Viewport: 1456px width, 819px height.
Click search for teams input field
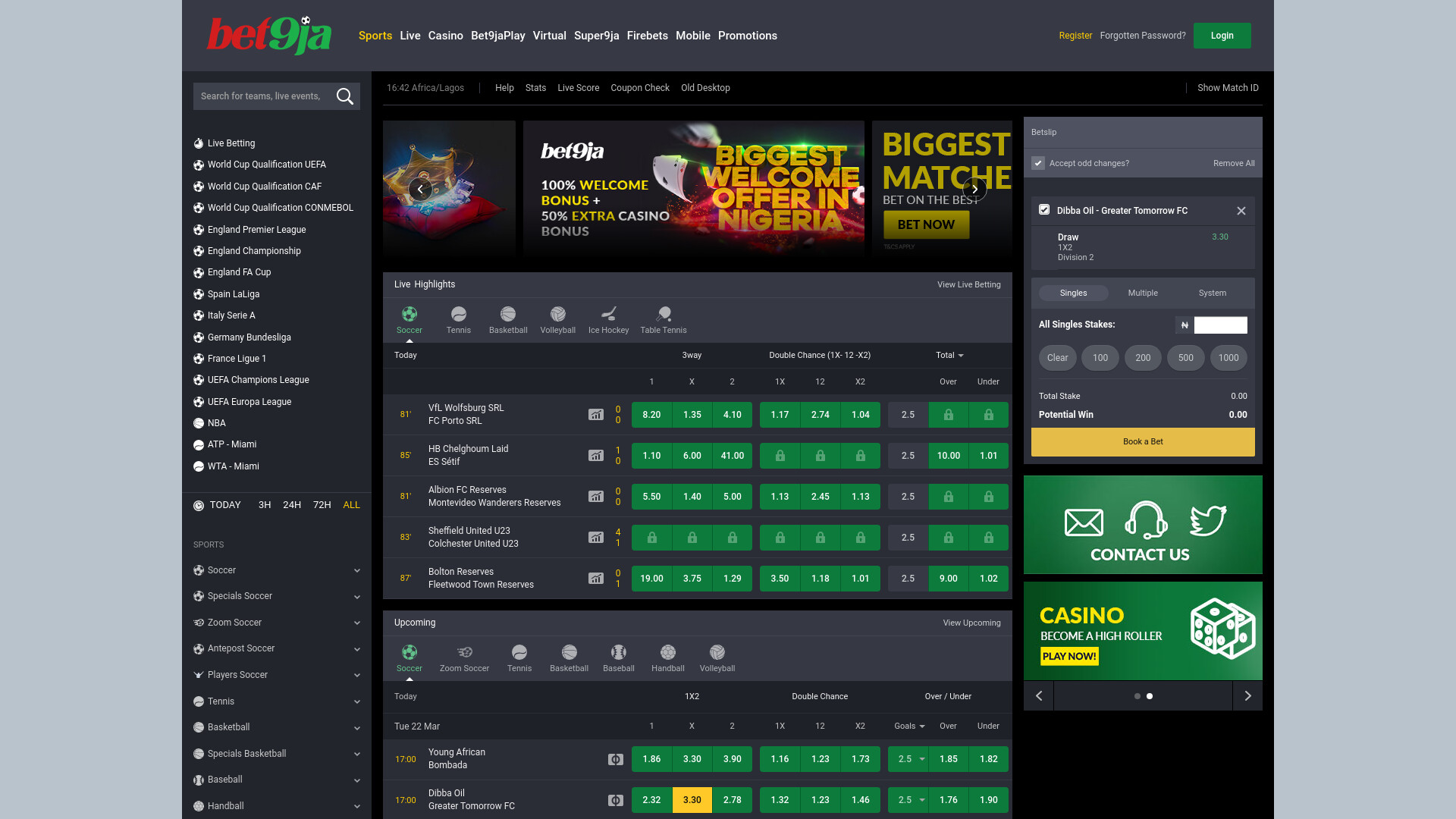click(262, 96)
